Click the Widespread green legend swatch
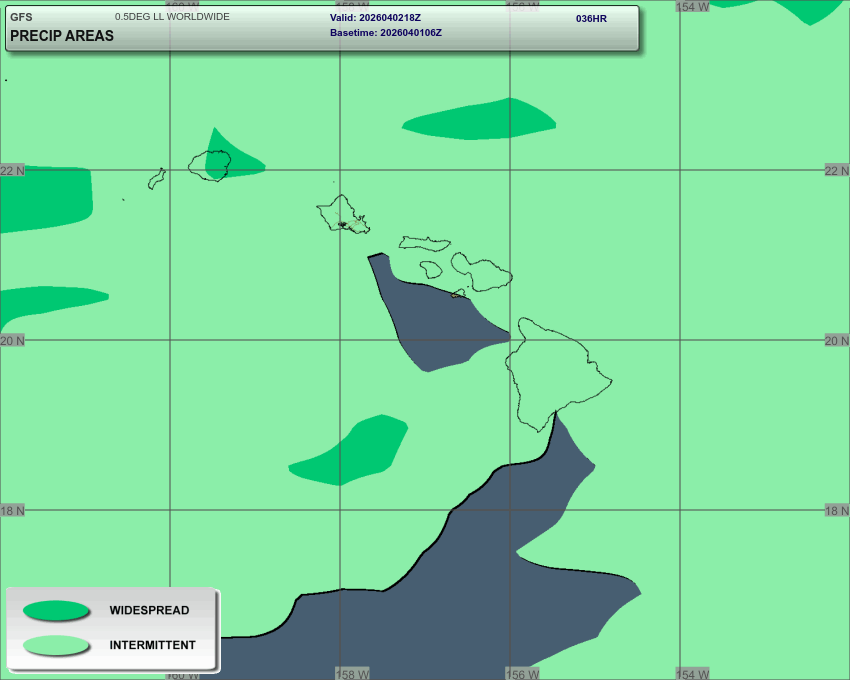 tap(56, 610)
